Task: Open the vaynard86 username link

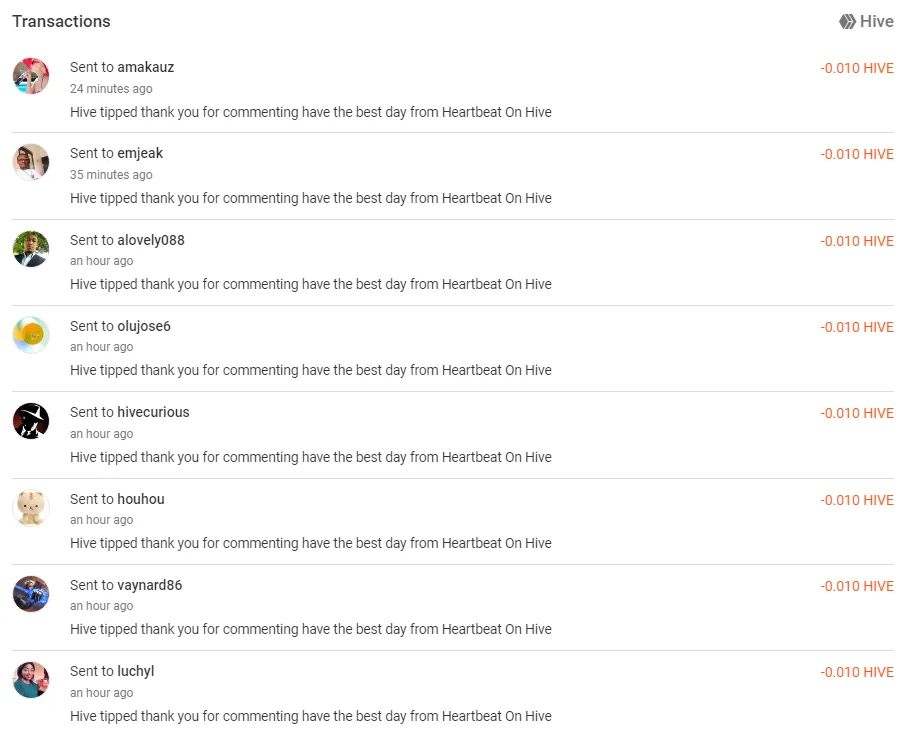Action: coord(150,585)
